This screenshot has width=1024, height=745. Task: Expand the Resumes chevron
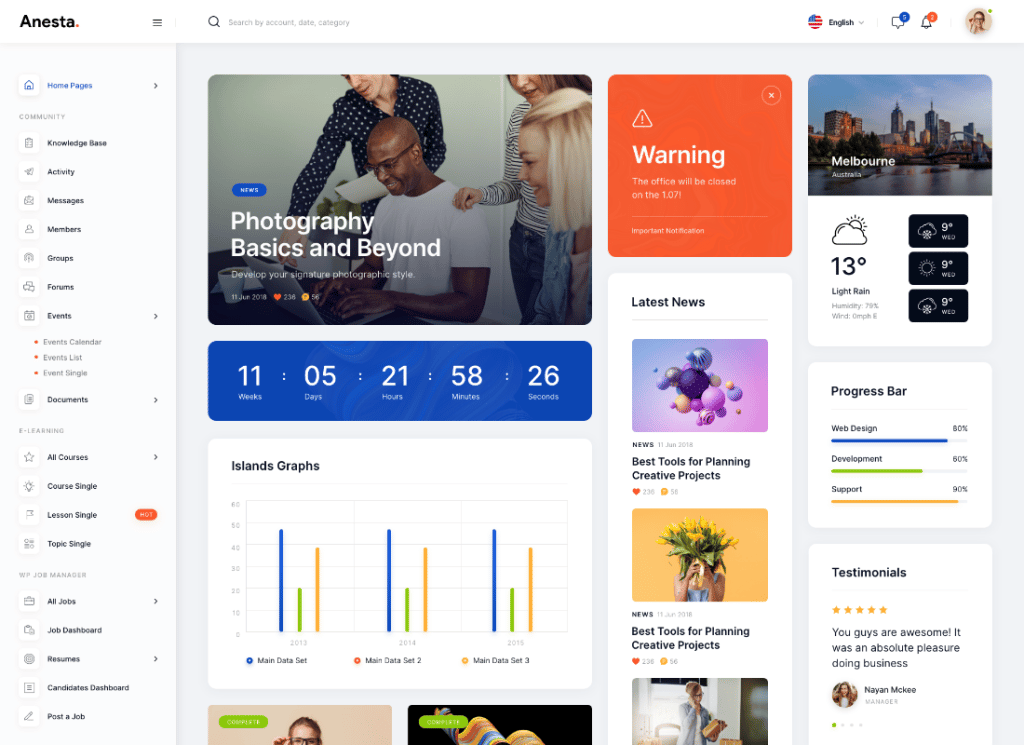click(155, 659)
